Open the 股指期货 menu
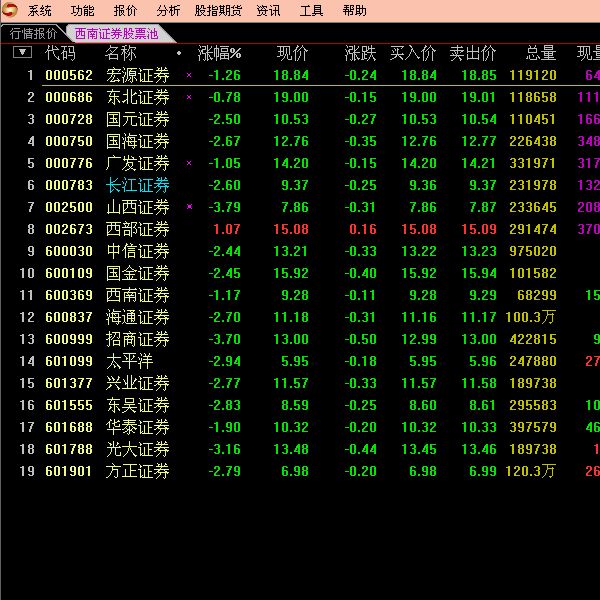The image size is (600, 600). pos(218,11)
